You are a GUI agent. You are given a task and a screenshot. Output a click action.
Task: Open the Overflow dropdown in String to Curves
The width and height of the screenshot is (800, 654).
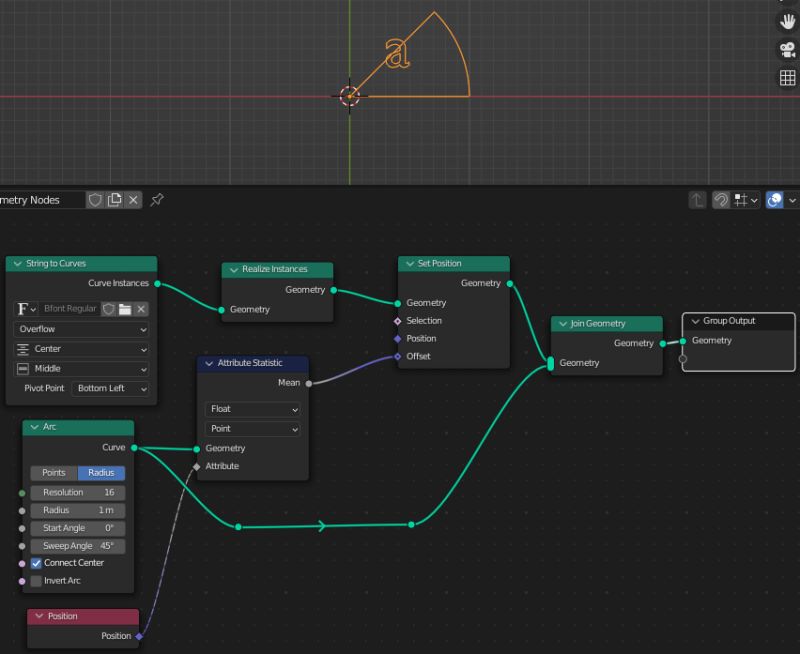coord(80,329)
